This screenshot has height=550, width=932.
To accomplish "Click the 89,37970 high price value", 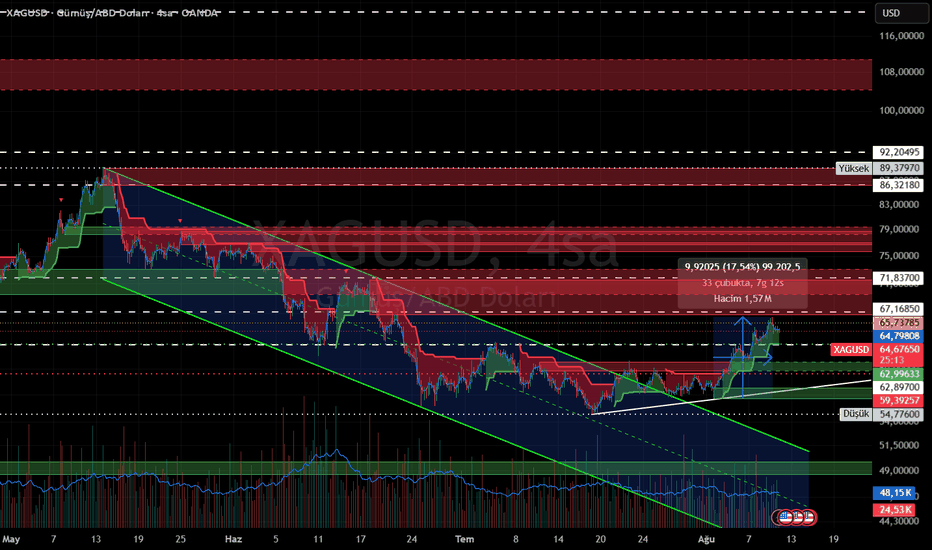I will click(x=900, y=168).
